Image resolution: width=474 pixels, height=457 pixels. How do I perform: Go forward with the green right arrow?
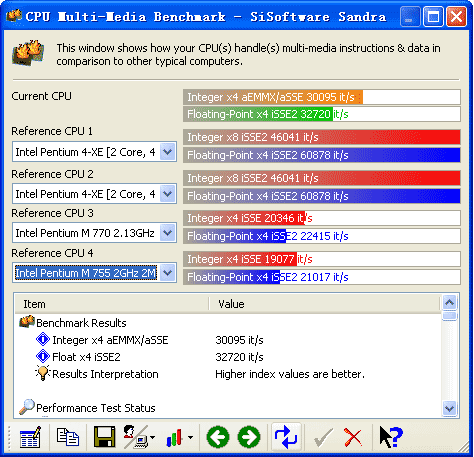[249, 437]
